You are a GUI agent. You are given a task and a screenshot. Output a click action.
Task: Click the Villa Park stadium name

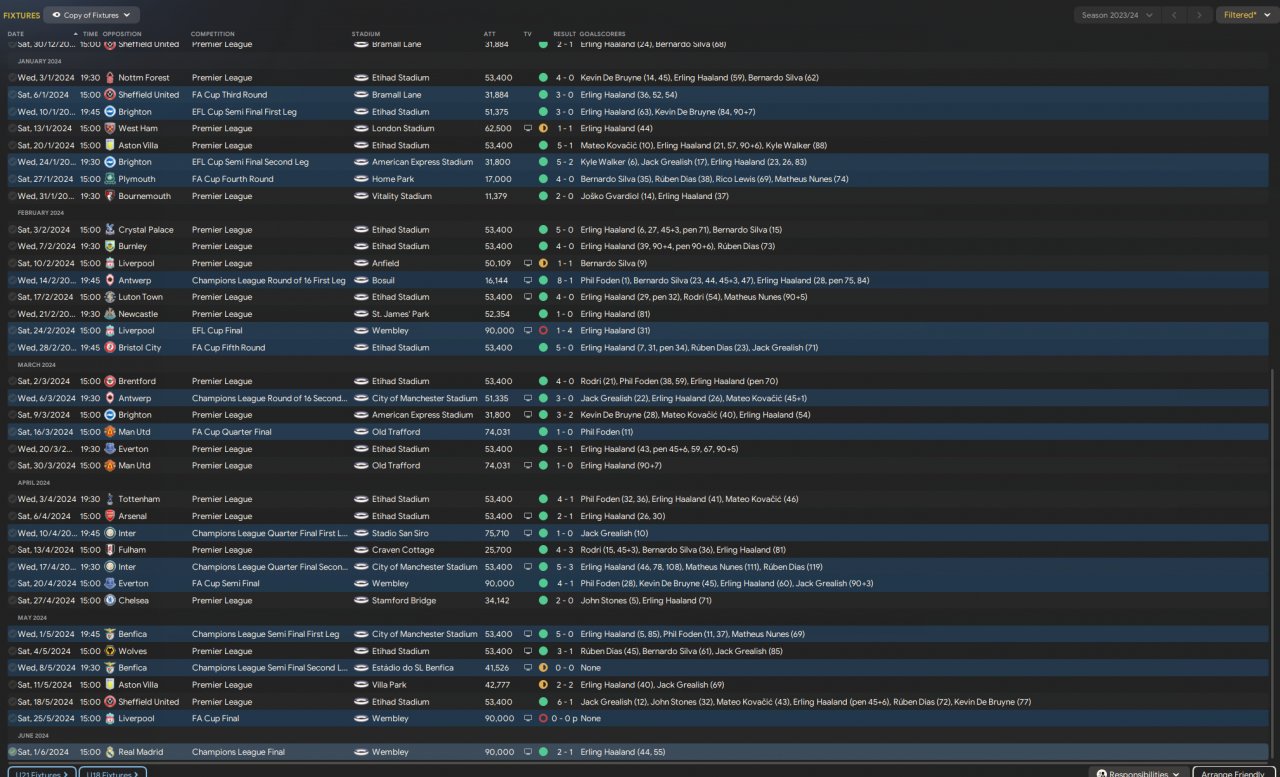389,685
